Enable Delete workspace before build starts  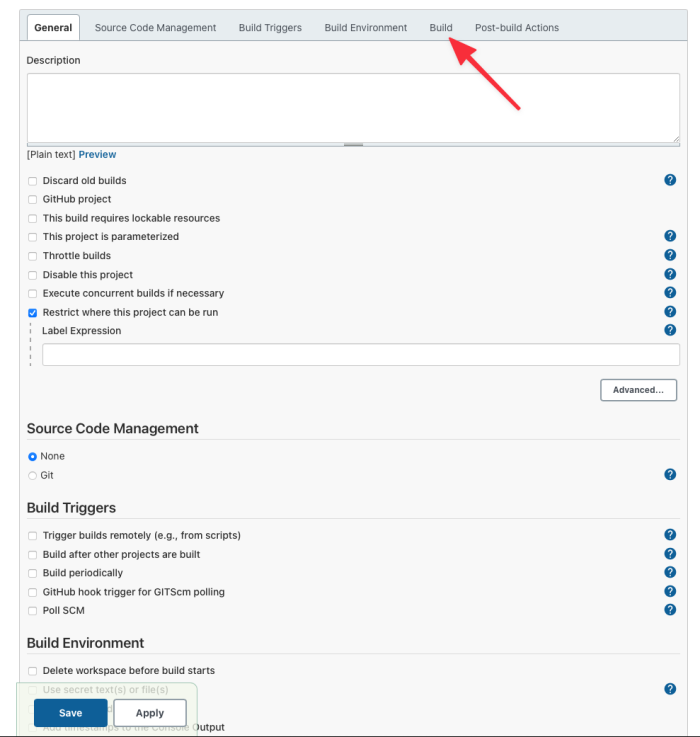[32, 671]
